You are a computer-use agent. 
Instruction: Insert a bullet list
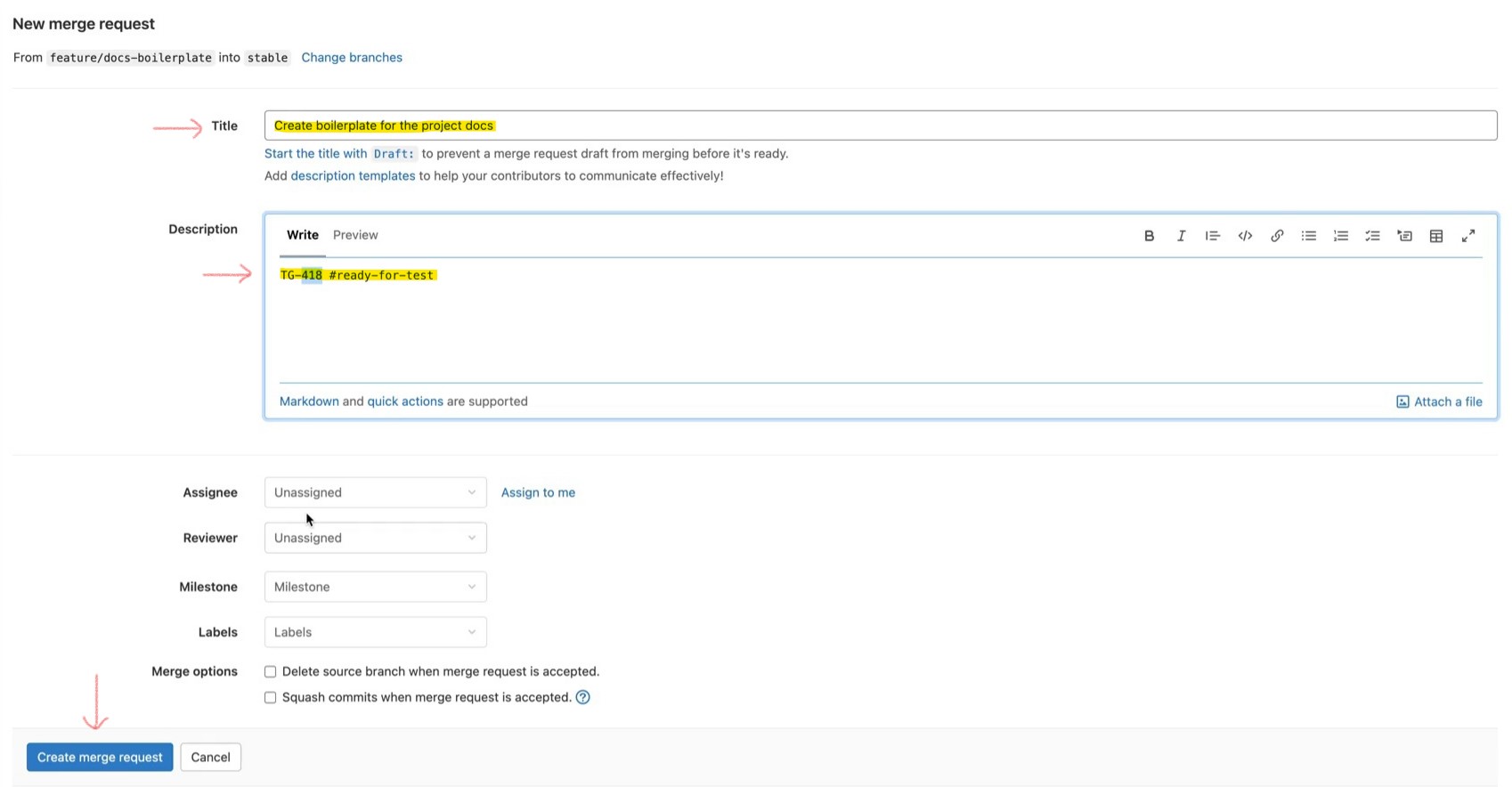click(x=1308, y=236)
